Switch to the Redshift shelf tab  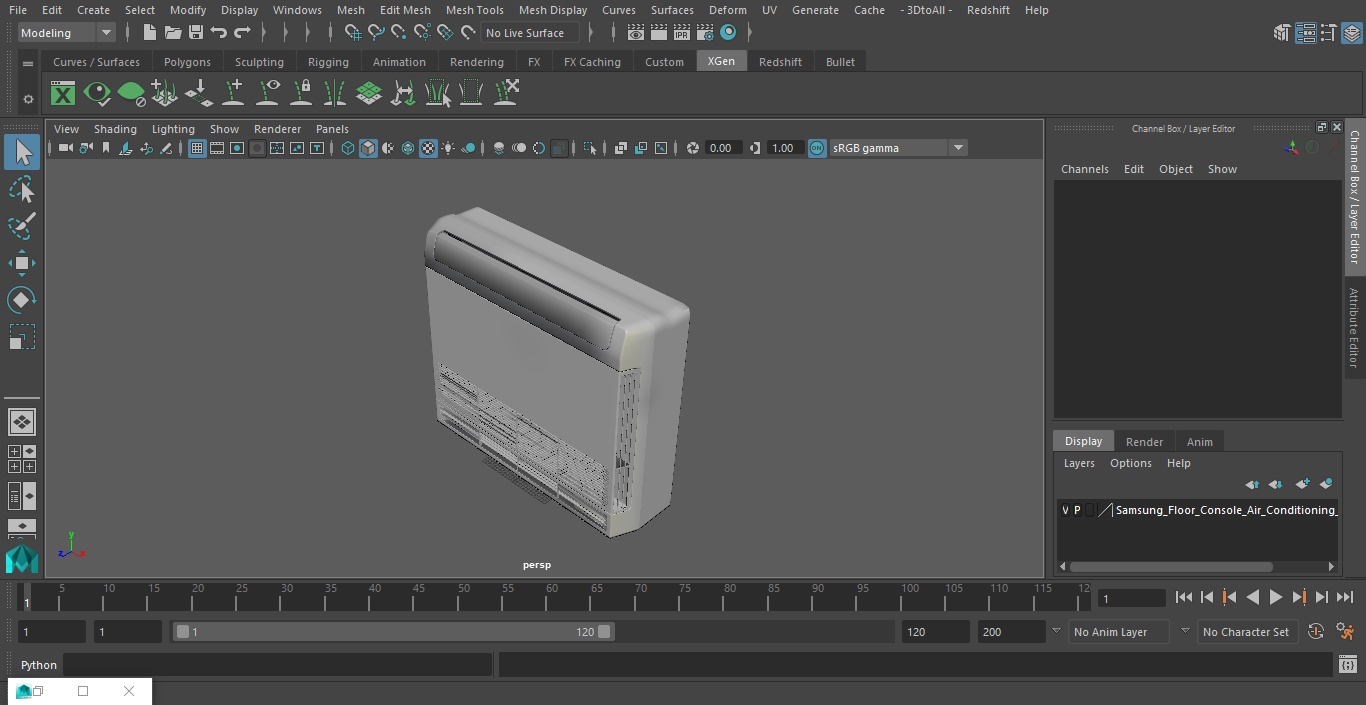[780, 62]
